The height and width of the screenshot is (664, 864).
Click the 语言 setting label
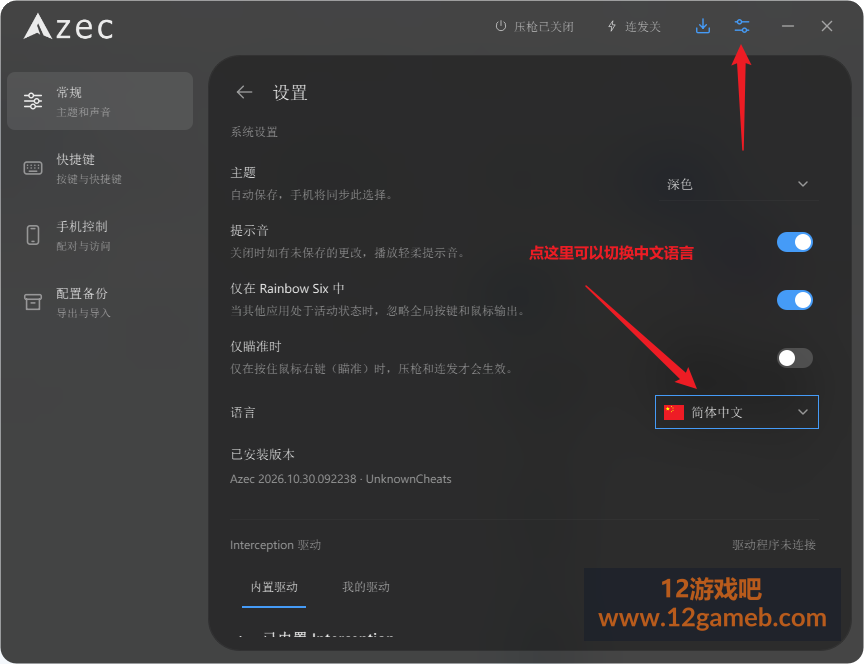243,413
